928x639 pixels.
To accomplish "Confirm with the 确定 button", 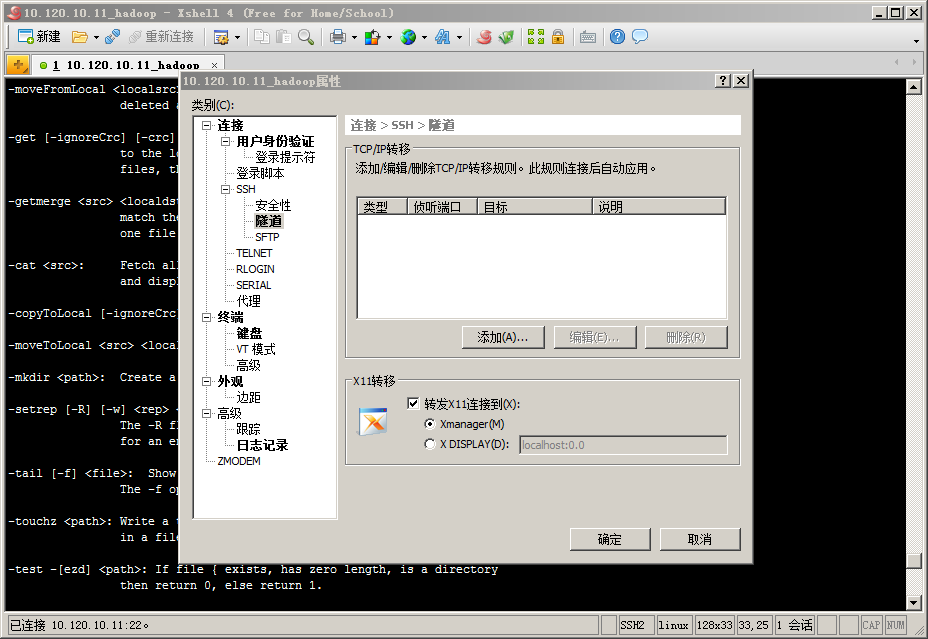I will tap(610, 539).
